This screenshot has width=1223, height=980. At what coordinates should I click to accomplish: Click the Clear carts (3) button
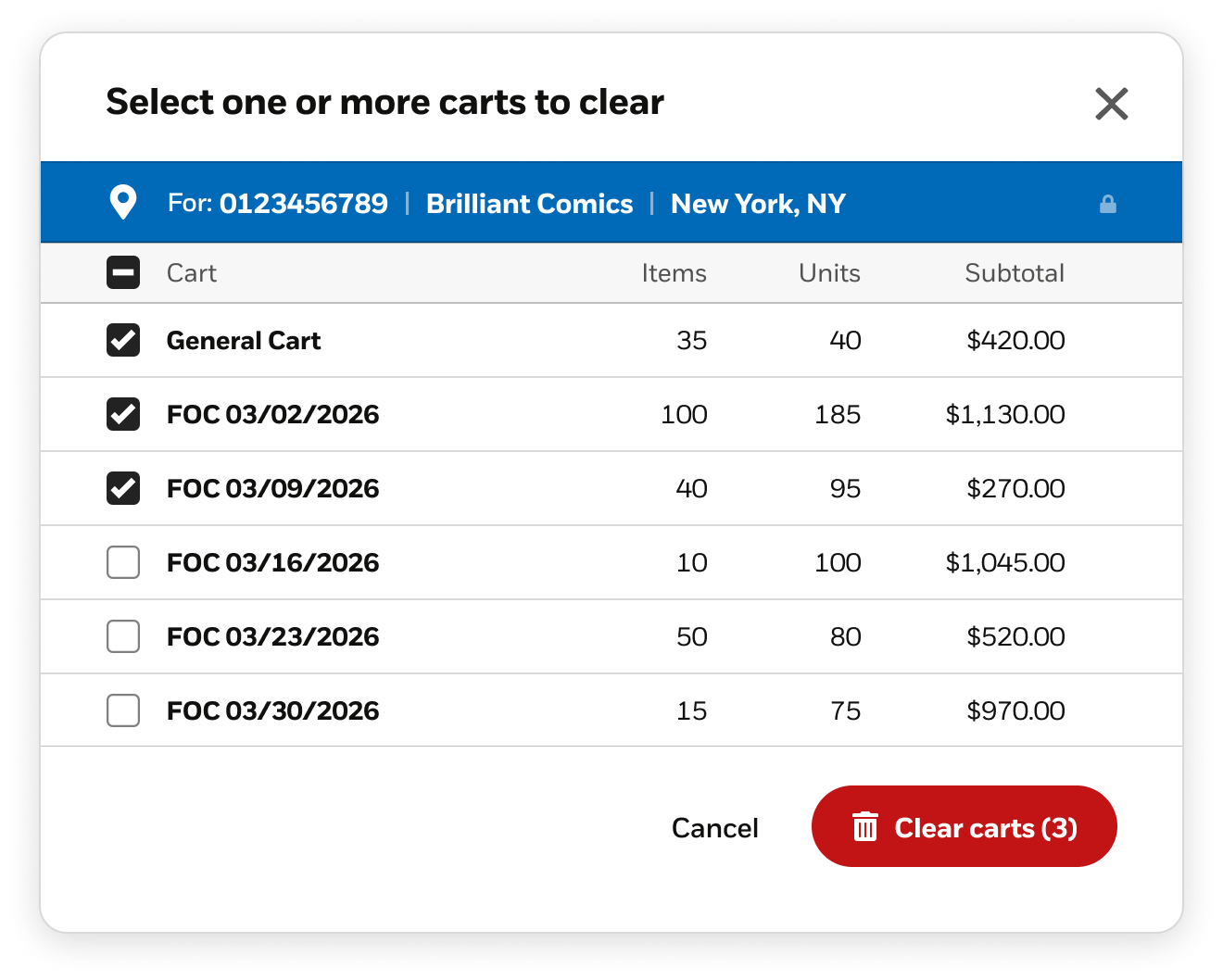[x=964, y=826]
